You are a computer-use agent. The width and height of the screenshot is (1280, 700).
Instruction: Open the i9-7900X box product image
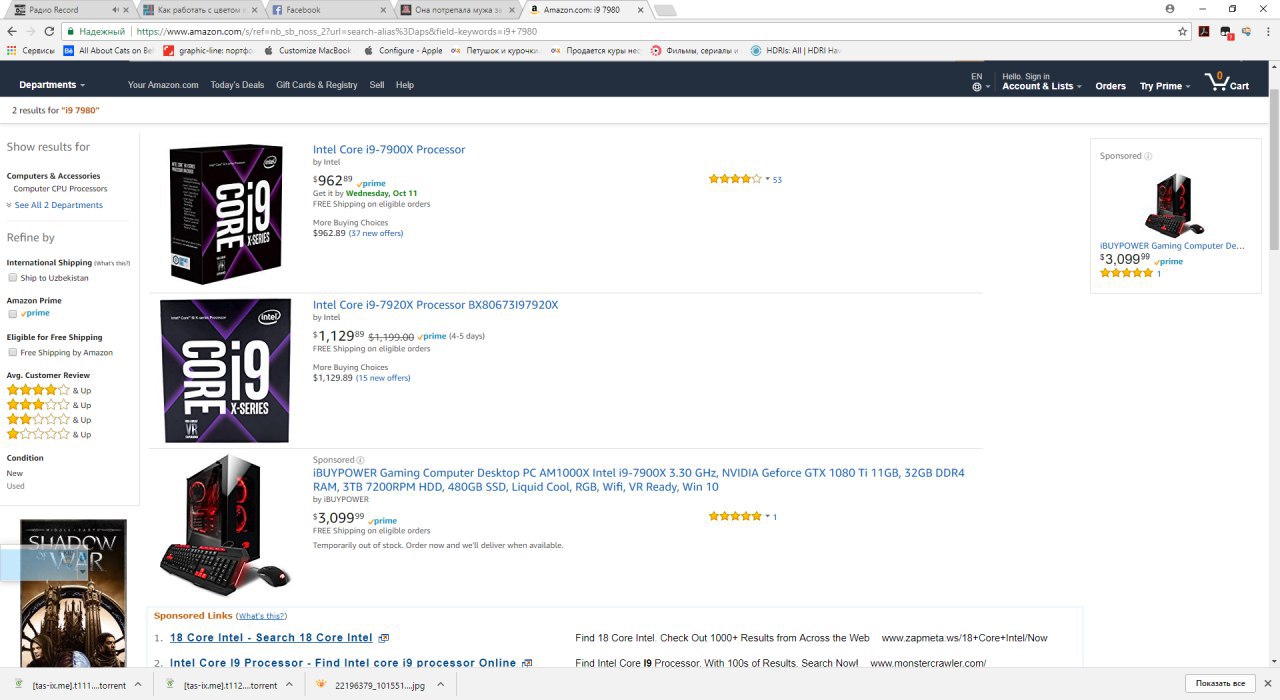226,215
